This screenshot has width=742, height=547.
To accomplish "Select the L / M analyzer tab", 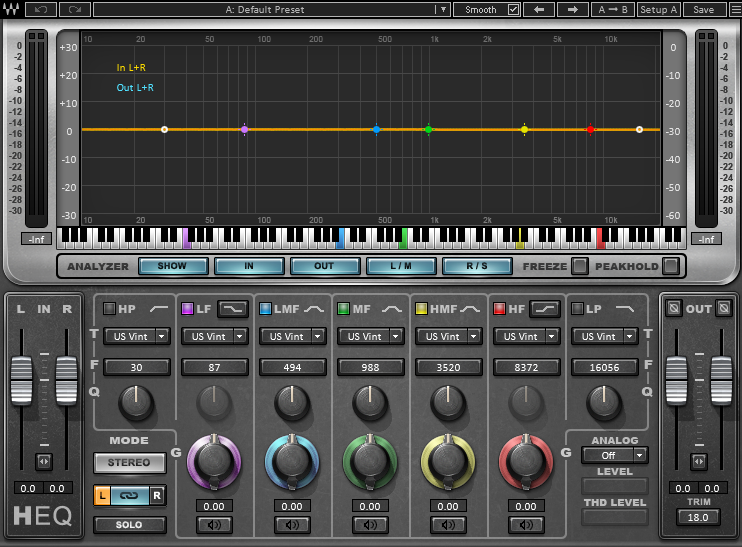I will (401, 266).
